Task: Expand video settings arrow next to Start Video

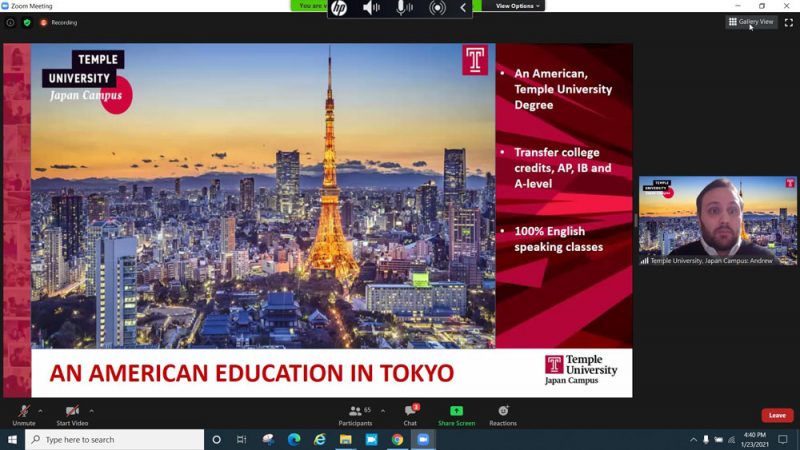Action: pyautogui.click(x=91, y=411)
